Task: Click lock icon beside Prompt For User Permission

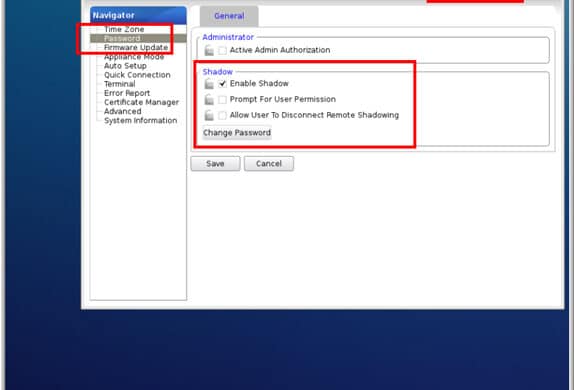Action: click(209, 100)
